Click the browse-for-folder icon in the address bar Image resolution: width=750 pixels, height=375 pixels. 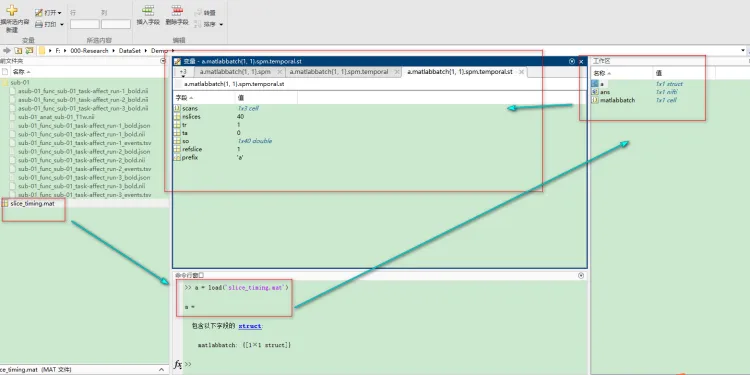[29, 50]
